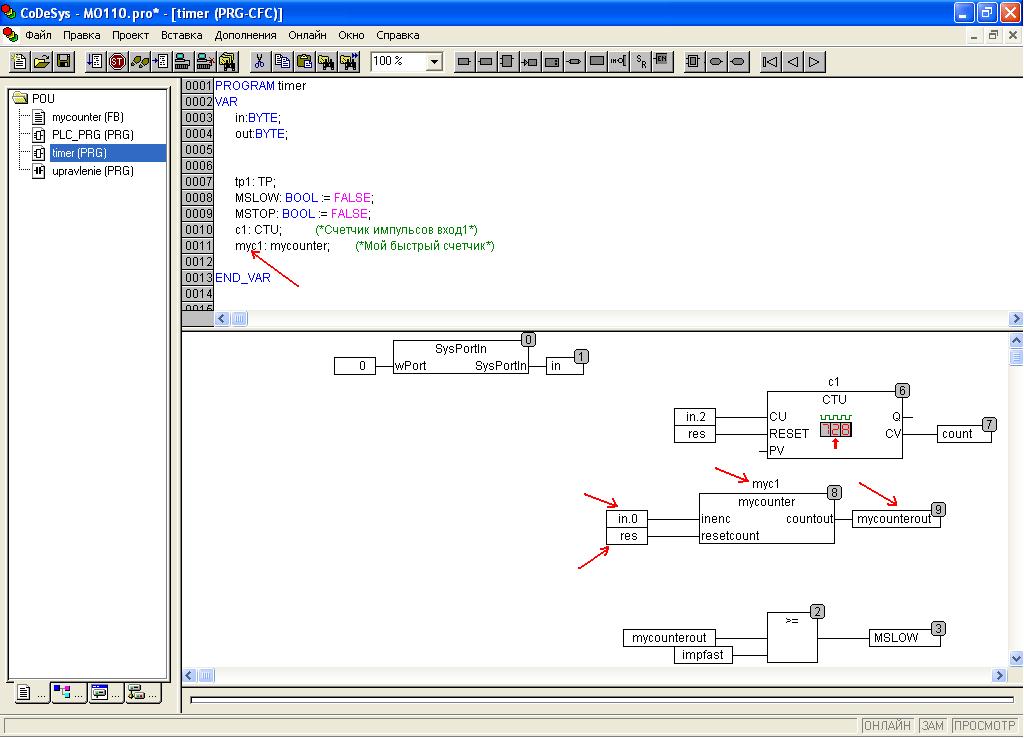Select upravlenie (PRG) in the tree
This screenshot has height=738, width=1024.
(92, 171)
